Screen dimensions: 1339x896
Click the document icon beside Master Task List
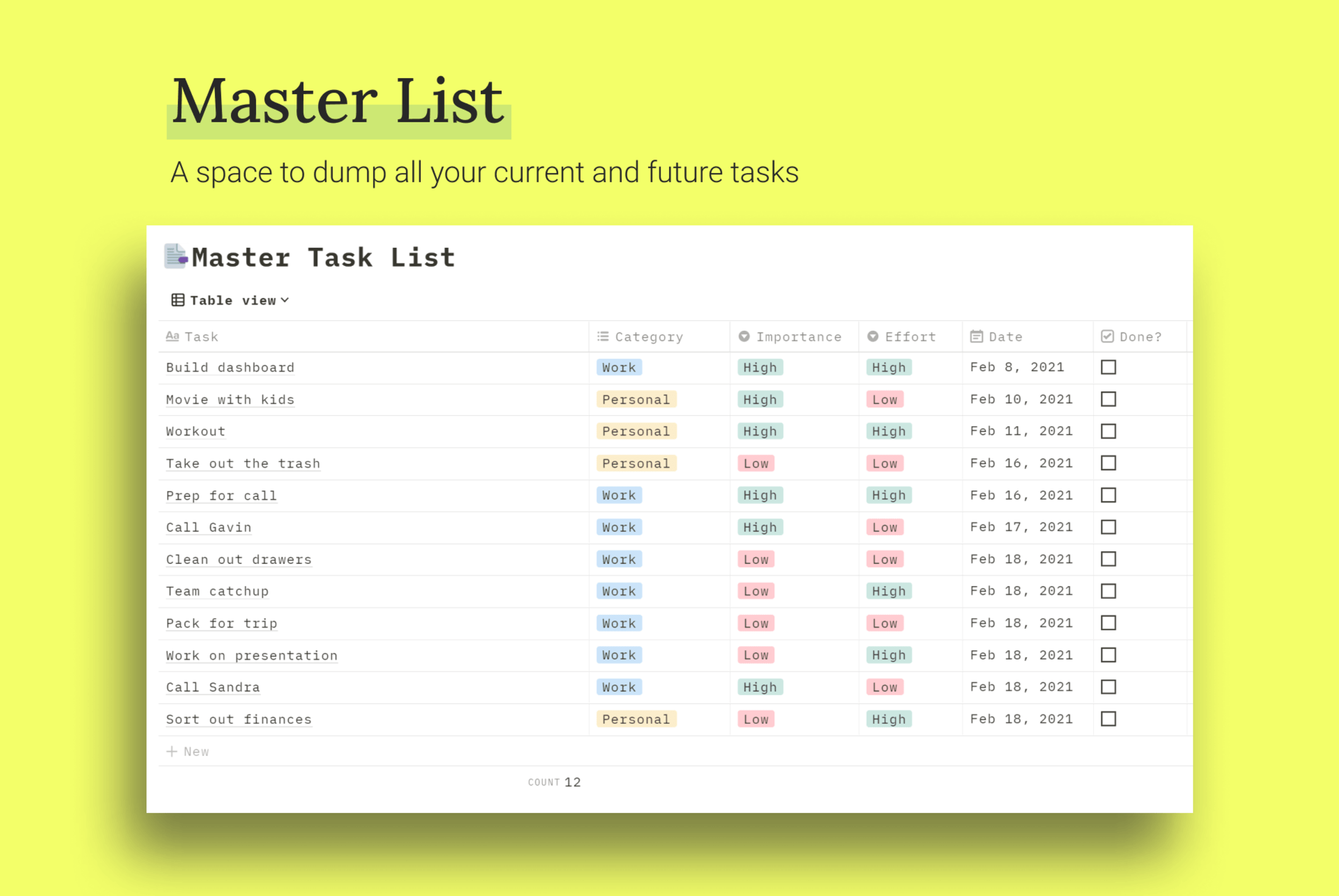tap(176, 257)
